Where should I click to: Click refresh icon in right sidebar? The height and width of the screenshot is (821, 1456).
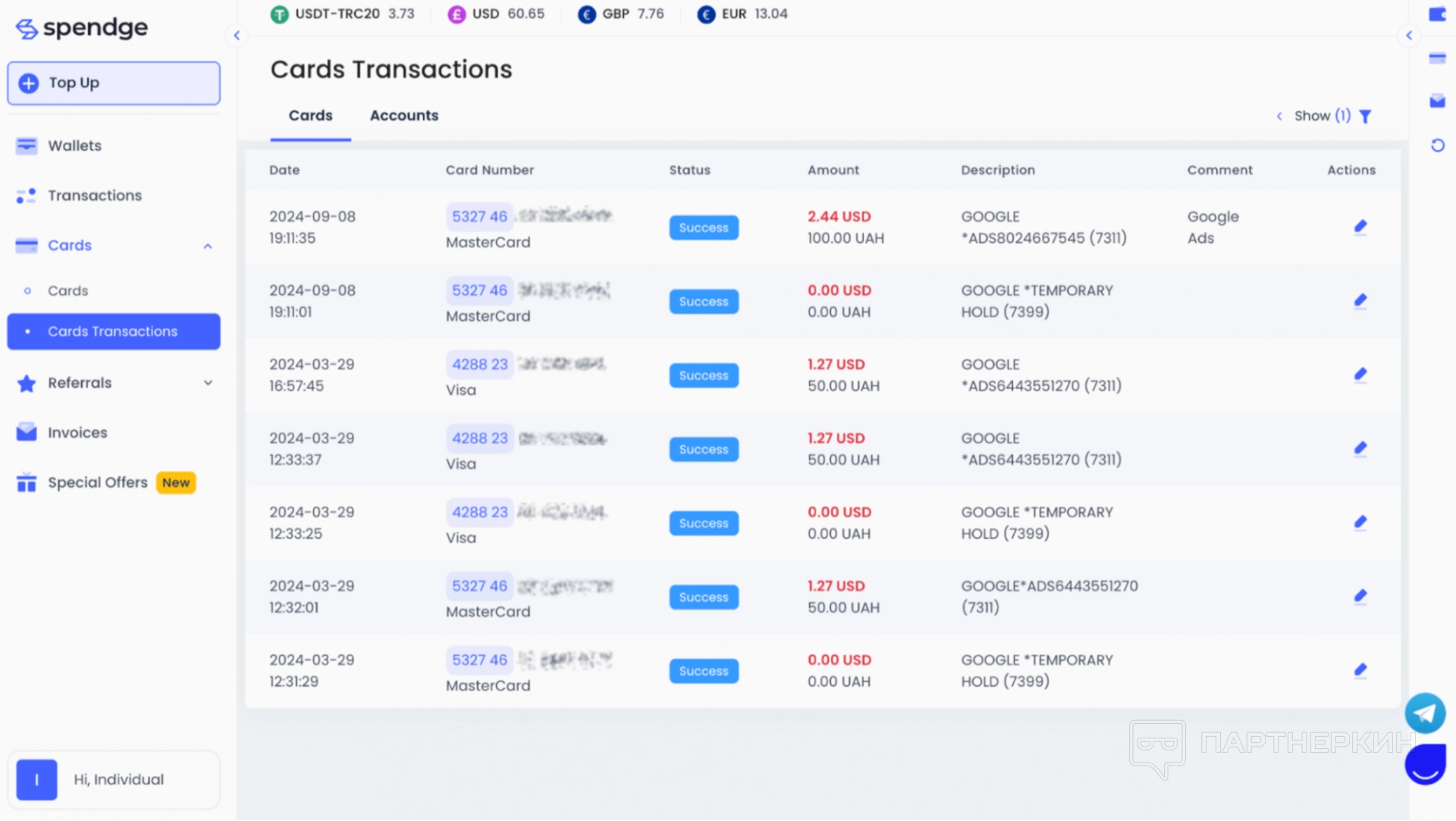1437,145
